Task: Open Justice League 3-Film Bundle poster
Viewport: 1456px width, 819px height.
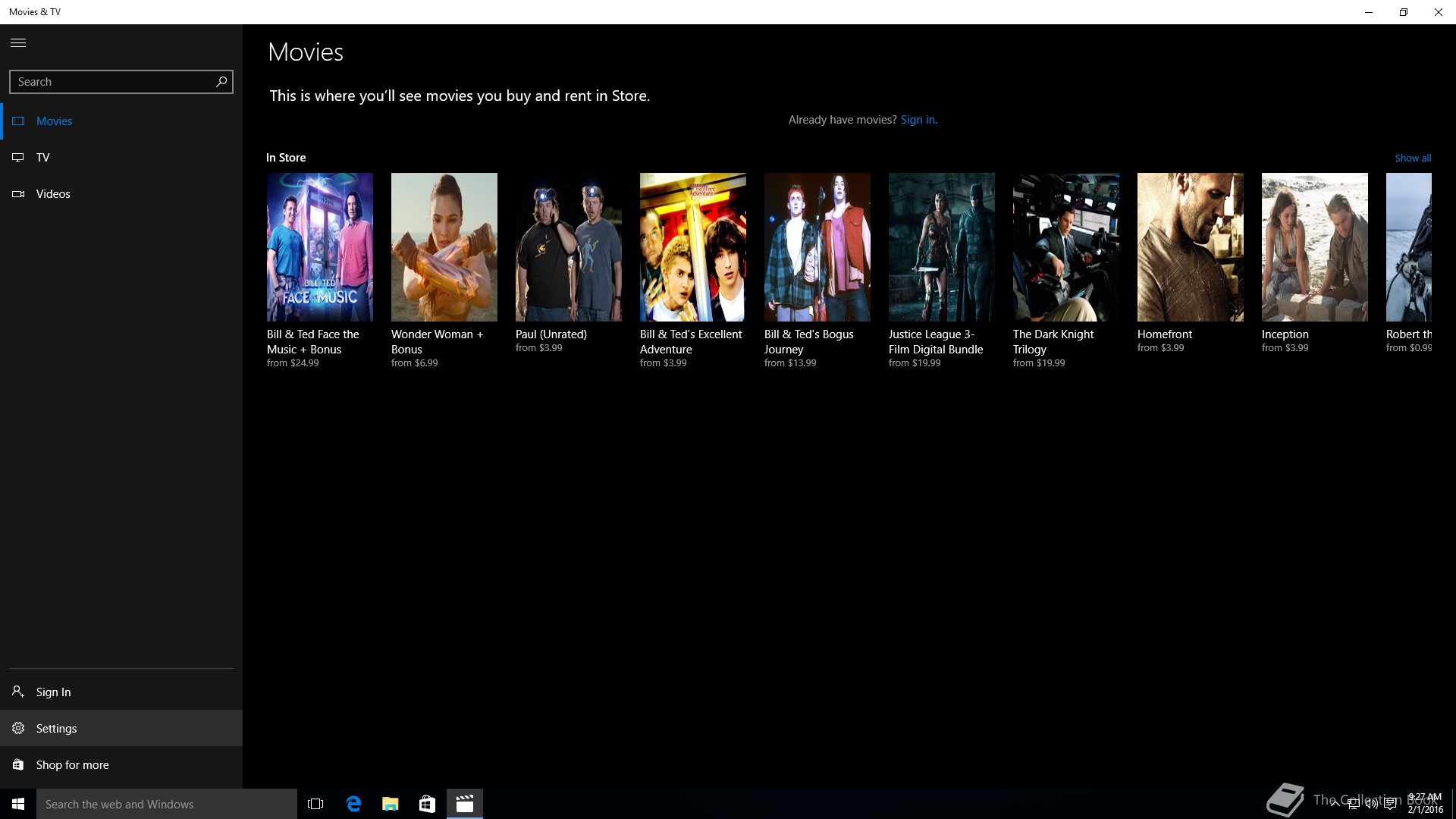Action: 942,247
